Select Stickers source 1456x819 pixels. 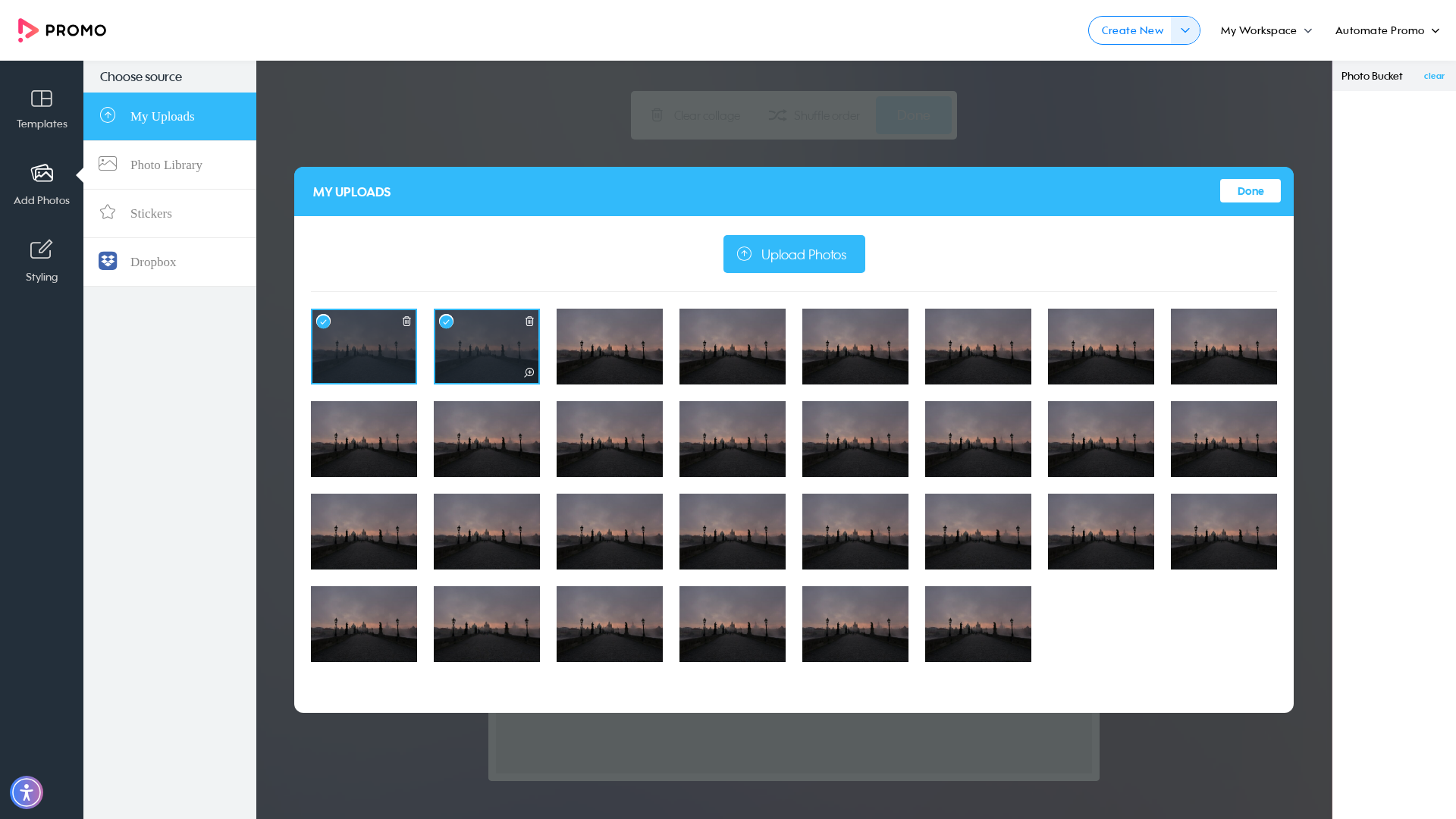pyautogui.click(x=170, y=213)
